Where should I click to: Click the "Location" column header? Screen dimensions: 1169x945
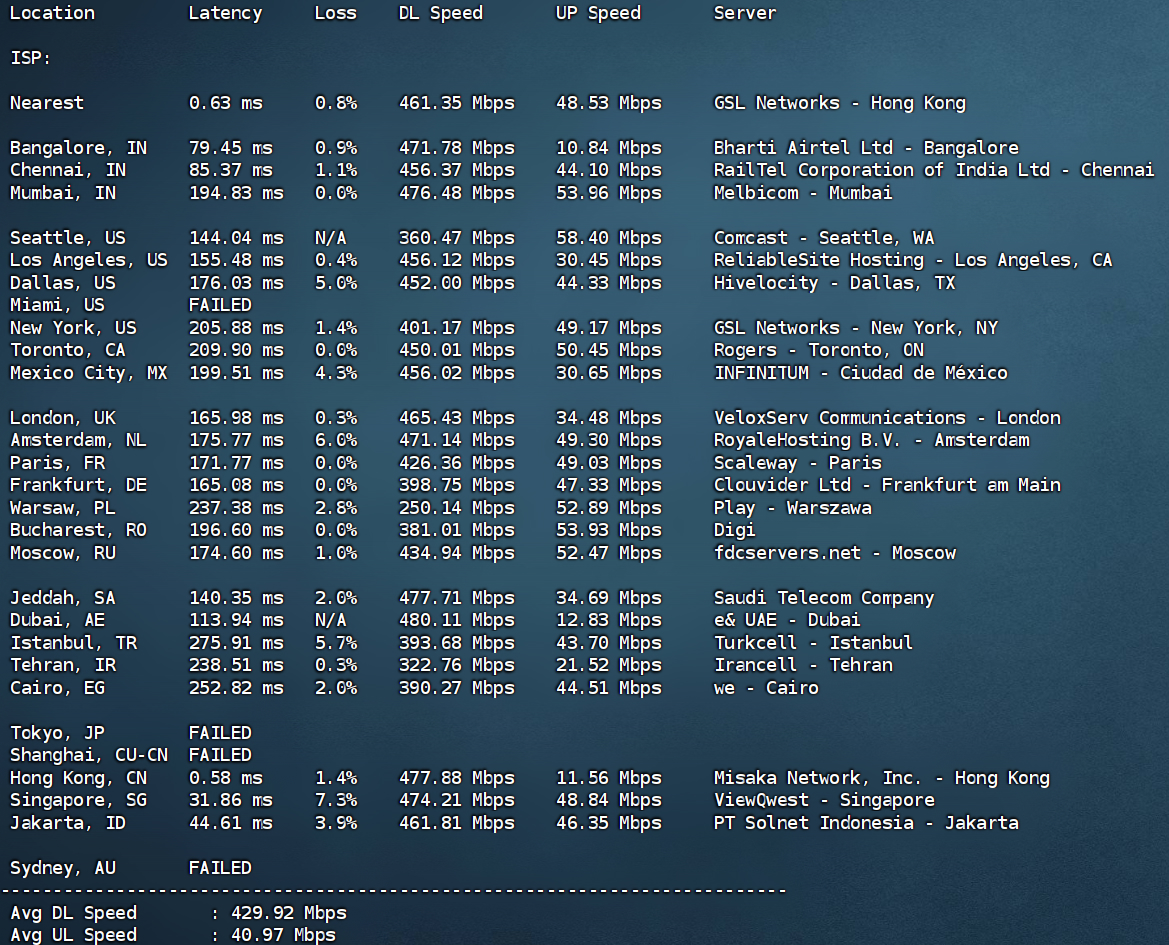pyautogui.click(x=52, y=13)
